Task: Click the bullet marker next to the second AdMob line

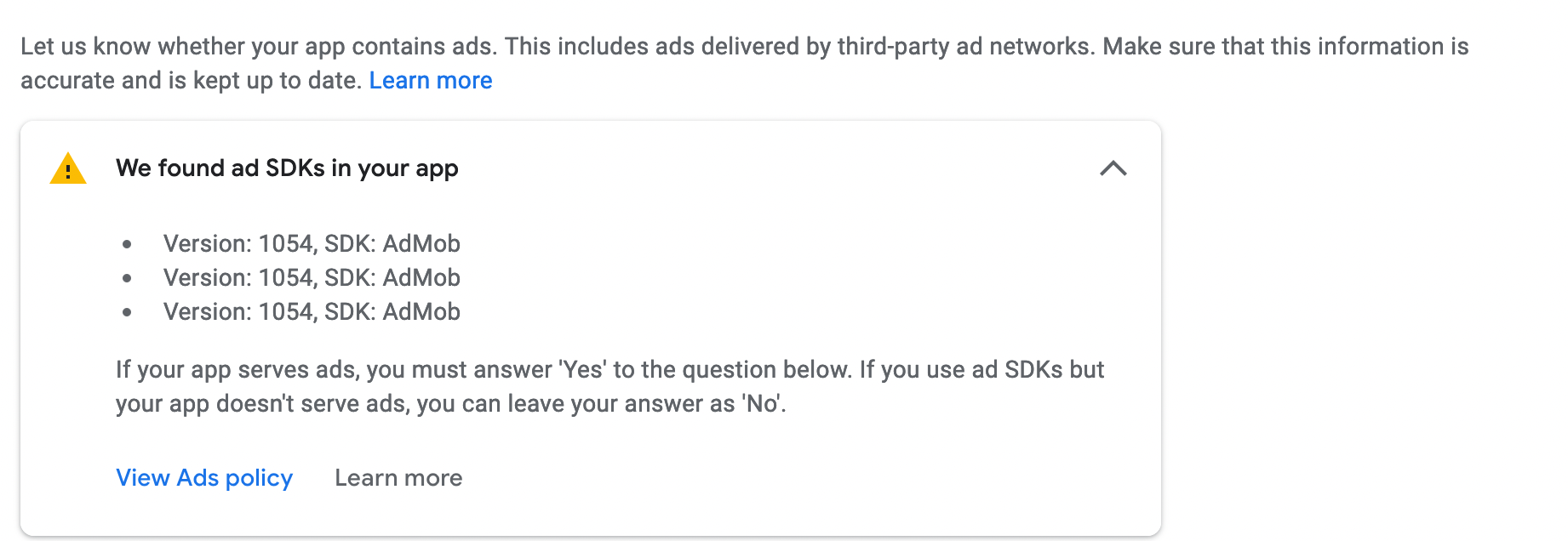Action: point(129,278)
